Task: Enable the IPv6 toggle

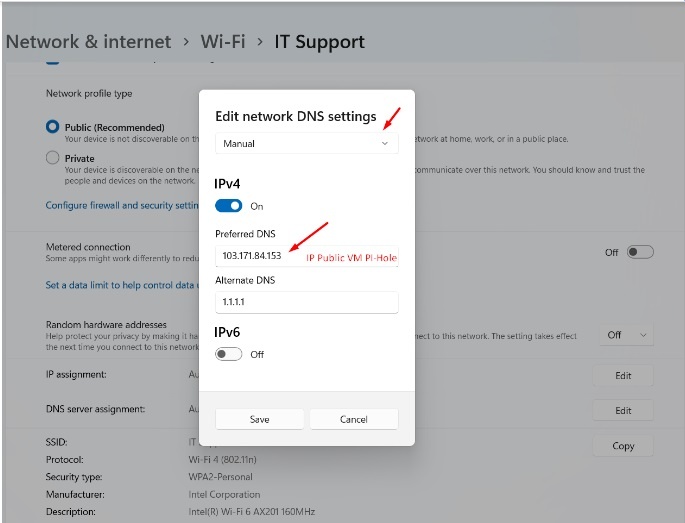Action: (229, 354)
